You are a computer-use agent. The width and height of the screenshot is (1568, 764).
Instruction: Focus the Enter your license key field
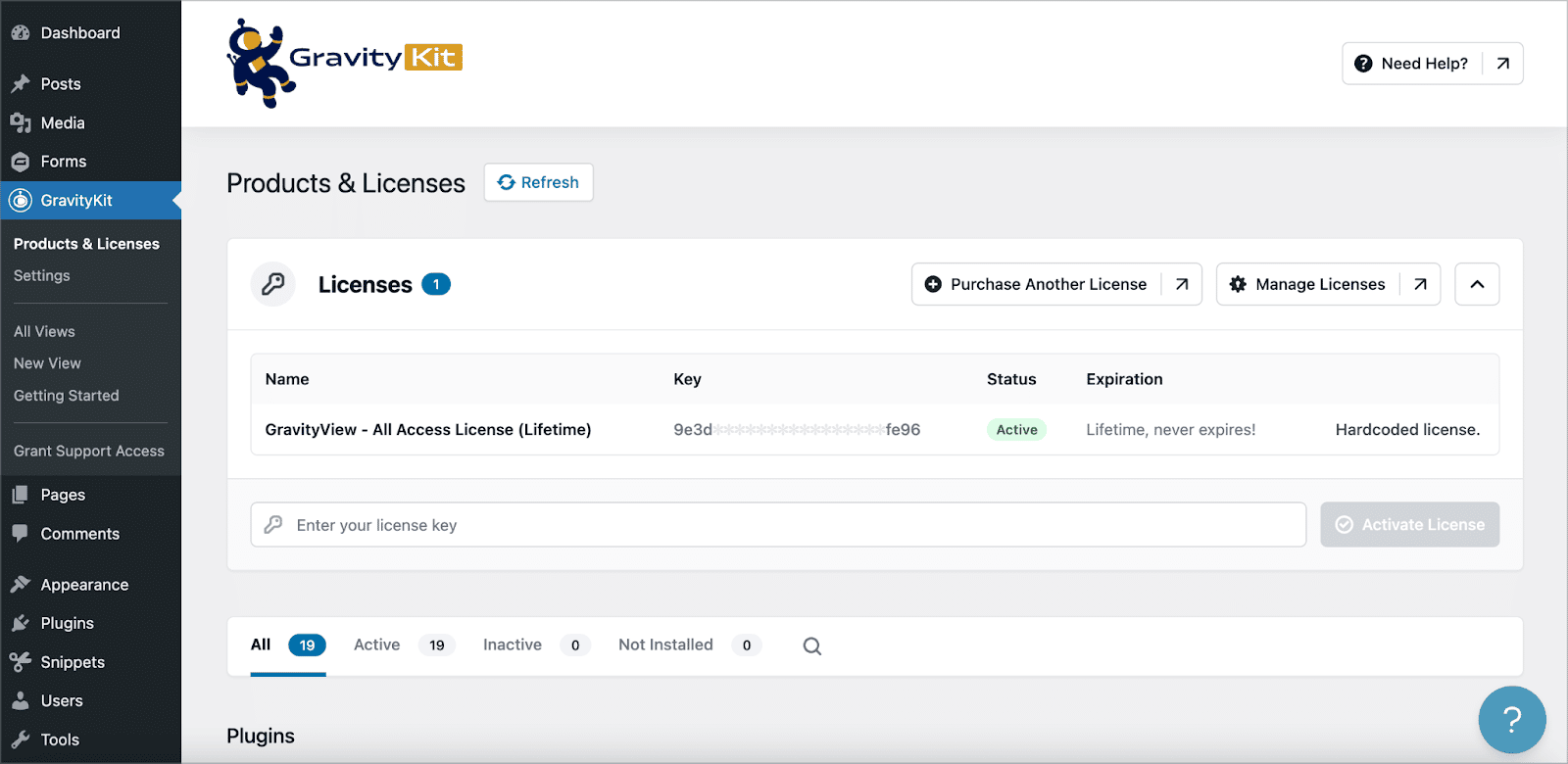pyautogui.click(x=778, y=525)
